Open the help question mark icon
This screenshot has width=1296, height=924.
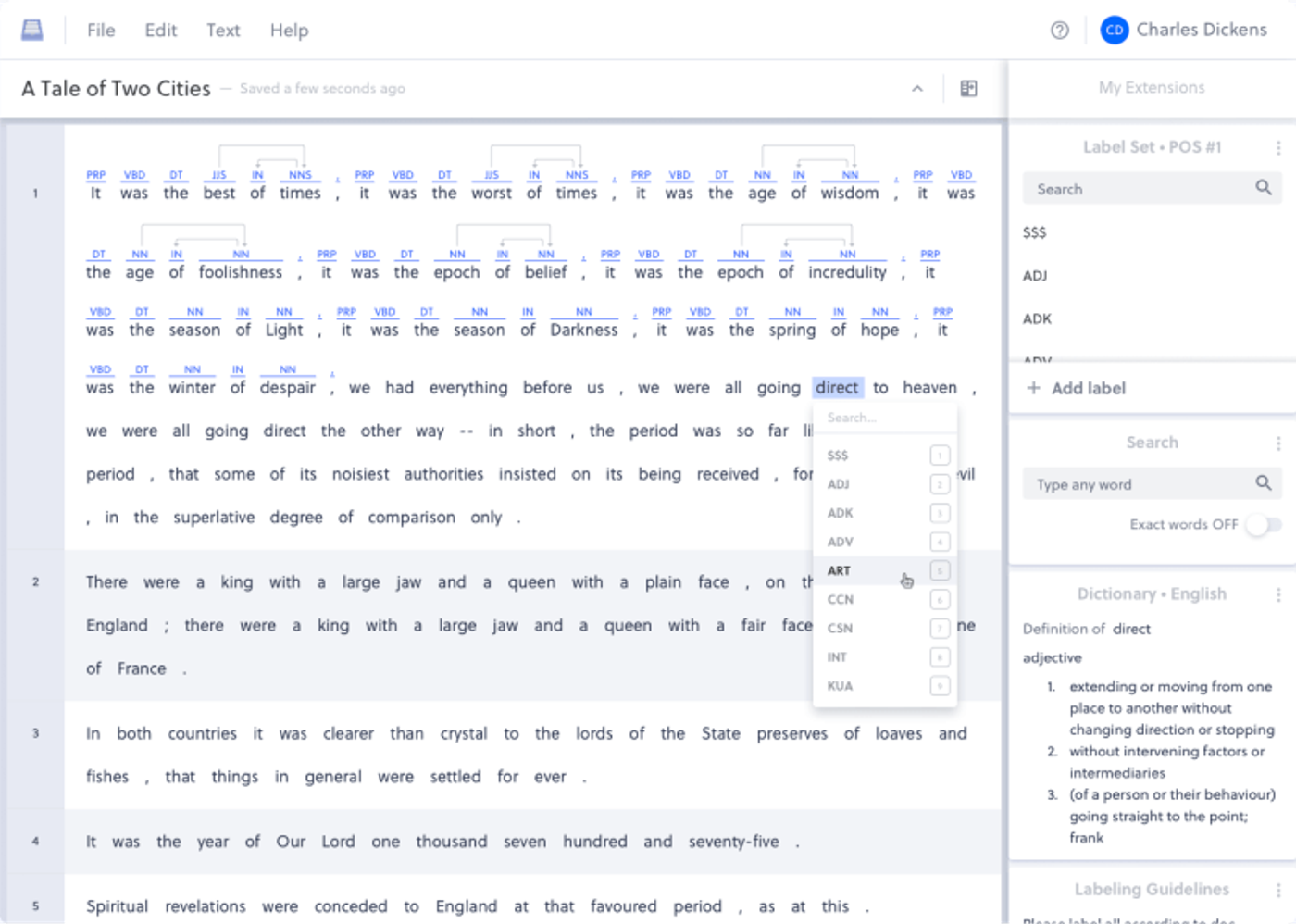1060,31
